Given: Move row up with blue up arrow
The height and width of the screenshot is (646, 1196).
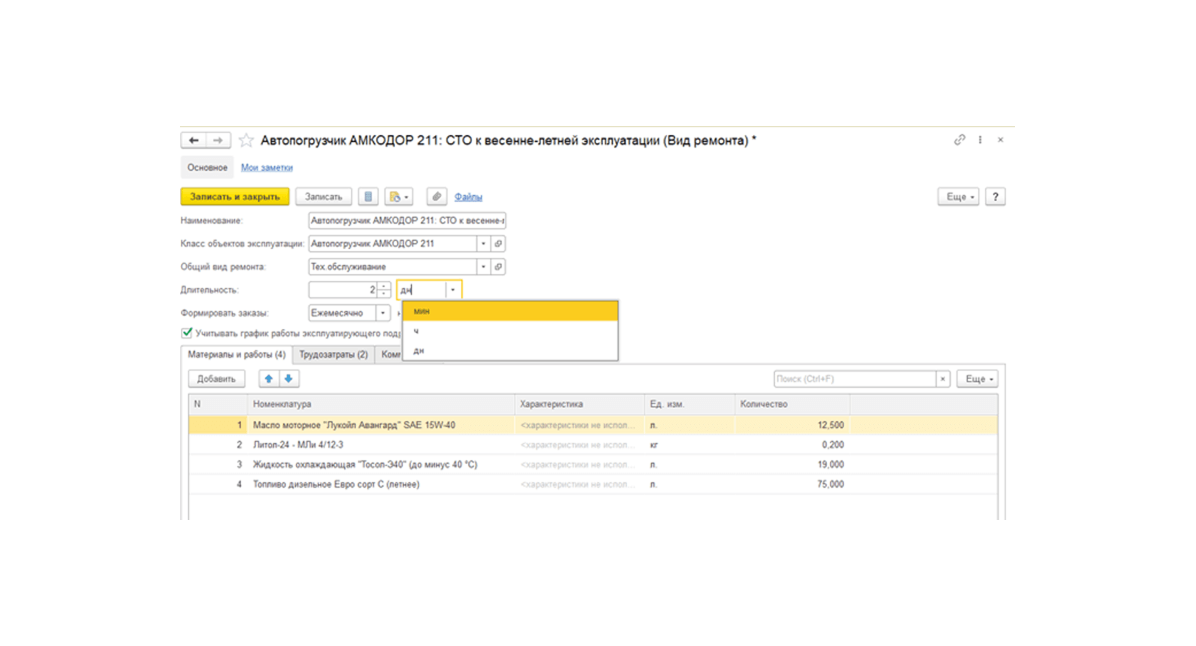Looking at the screenshot, I should click(268, 379).
